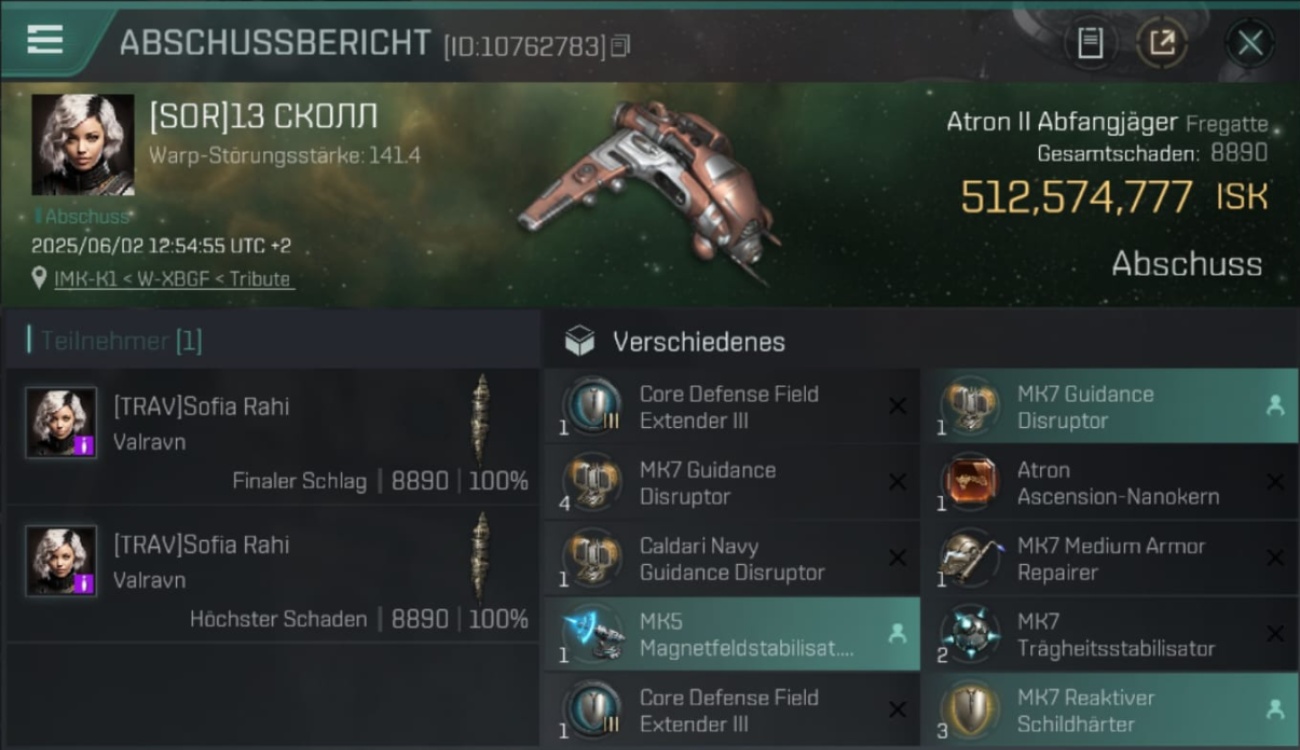Select the MK7 Medium Armor Repairer item
This screenshot has width=1300, height=750.
(x=1110, y=559)
